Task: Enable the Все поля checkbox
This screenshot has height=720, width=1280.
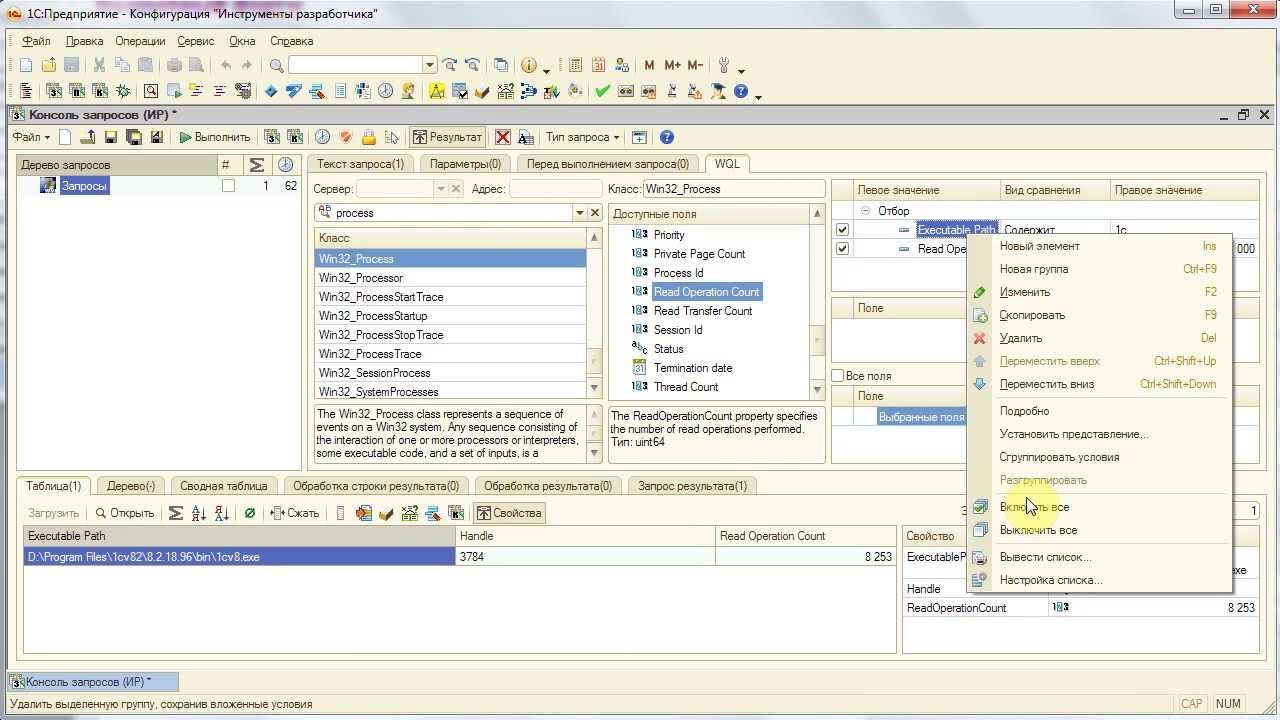Action: pyautogui.click(x=838, y=376)
